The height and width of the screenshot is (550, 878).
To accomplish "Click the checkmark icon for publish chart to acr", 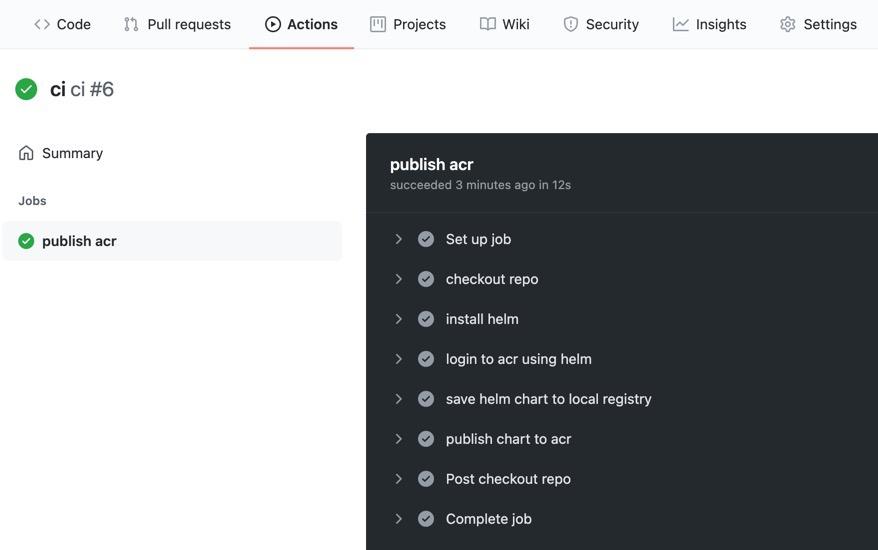I will point(426,439).
